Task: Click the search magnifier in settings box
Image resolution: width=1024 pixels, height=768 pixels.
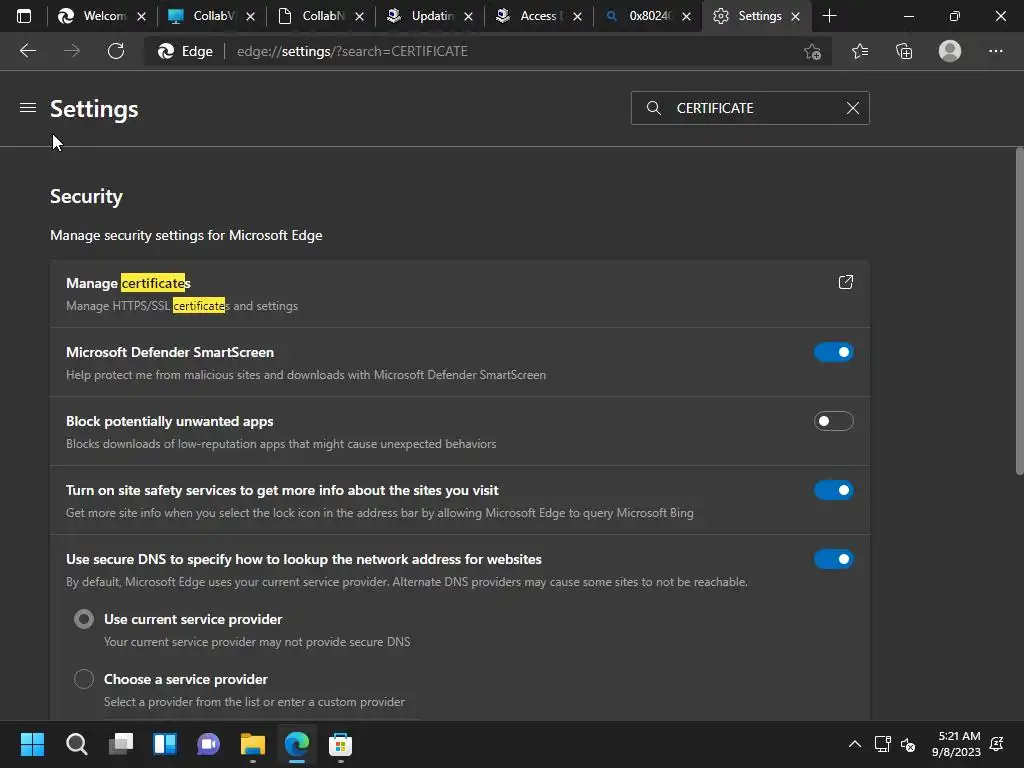Action: (654, 108)
